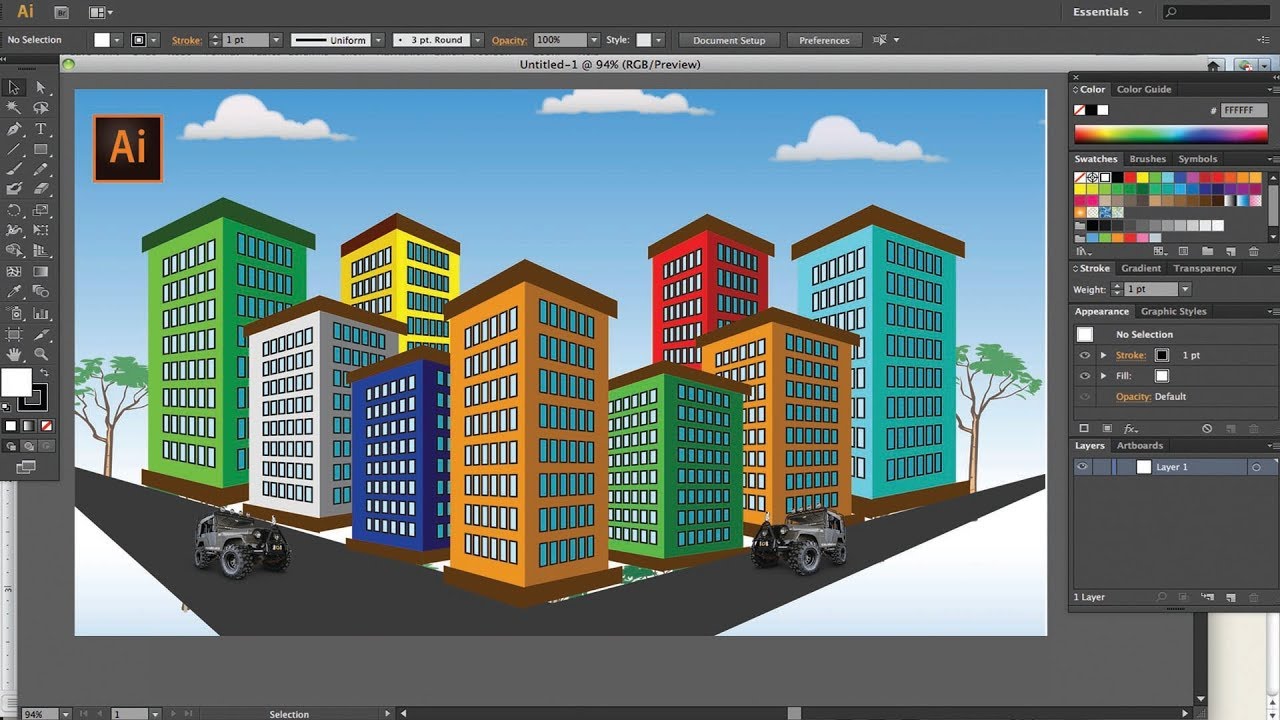Viewport: 1280px width, 720px height.
Task: Pick the Magic Wand tool
Action: point(14,108)
